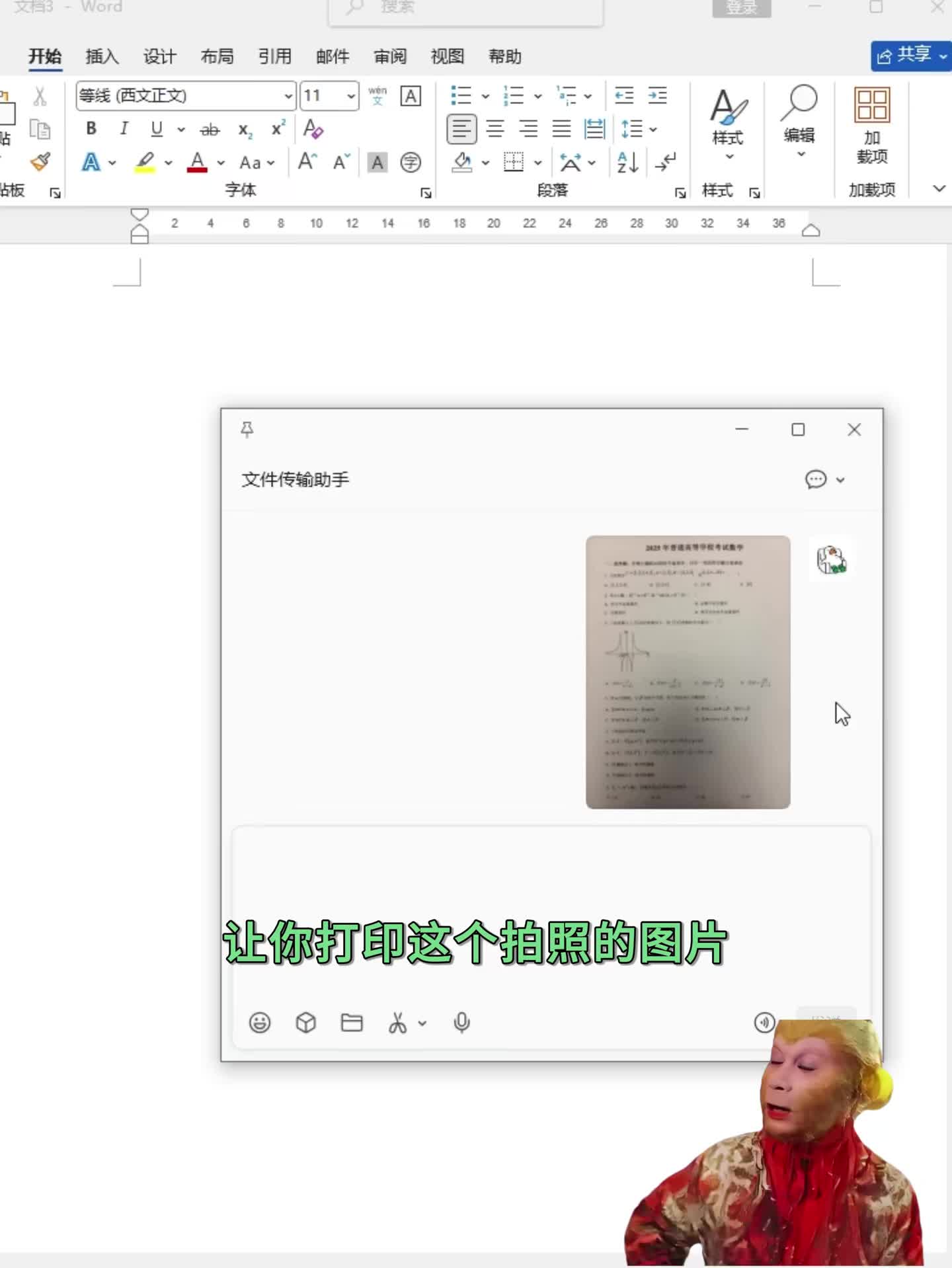Pin the chat window on top
This screenshot has width=952, height=1268.
[247, 430]
